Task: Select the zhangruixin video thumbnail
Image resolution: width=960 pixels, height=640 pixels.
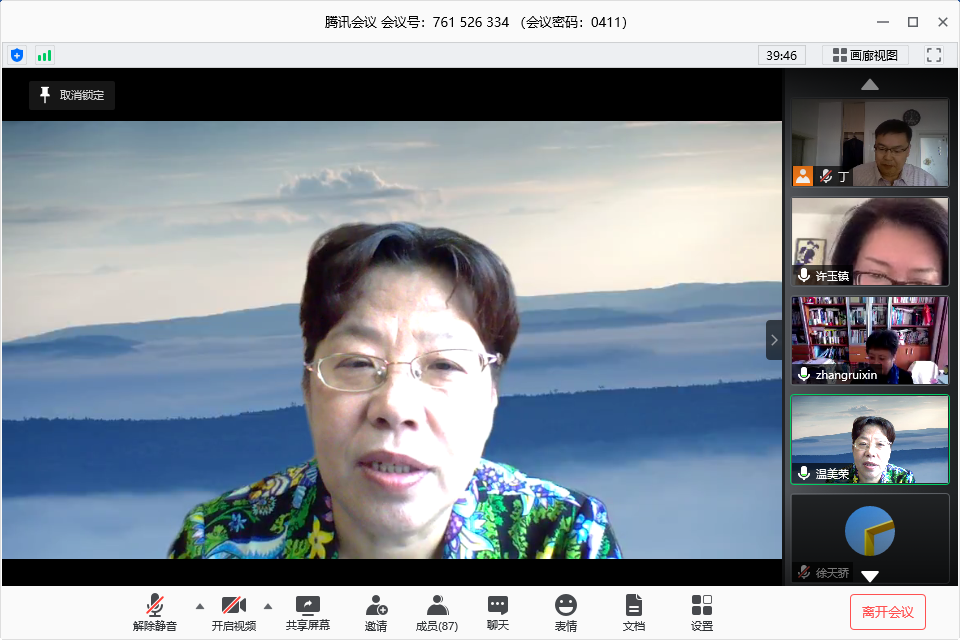Action: [869, 340]
